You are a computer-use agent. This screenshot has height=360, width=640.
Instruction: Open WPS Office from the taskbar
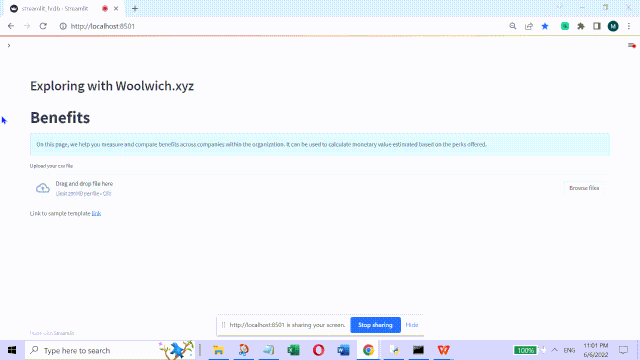point(443,350)
